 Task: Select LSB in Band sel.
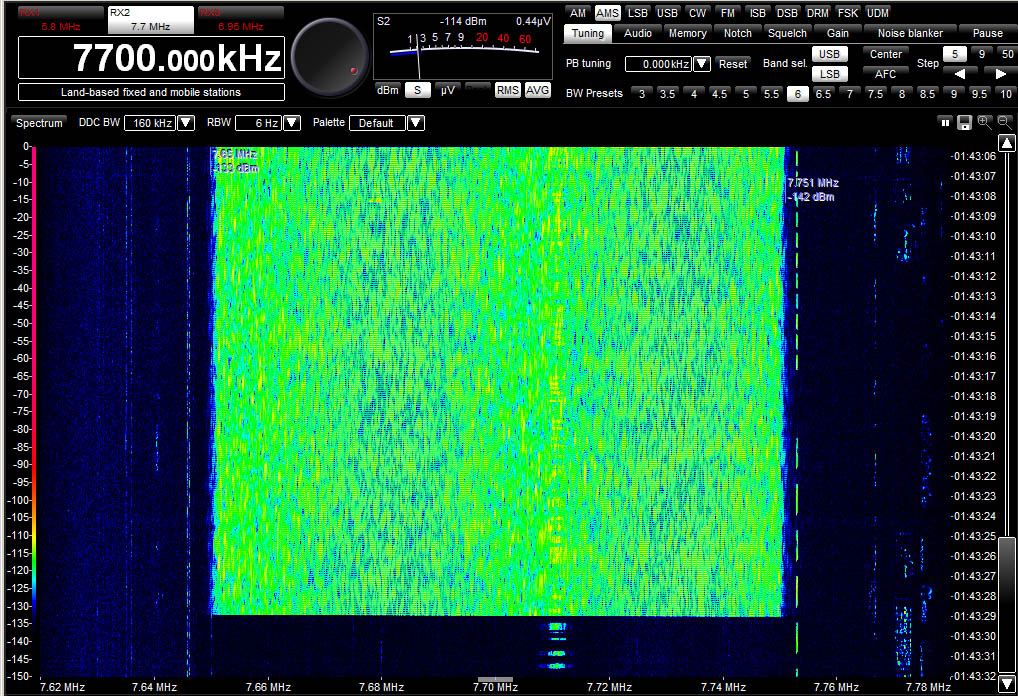pyautogui.click(x=829, y=74)
